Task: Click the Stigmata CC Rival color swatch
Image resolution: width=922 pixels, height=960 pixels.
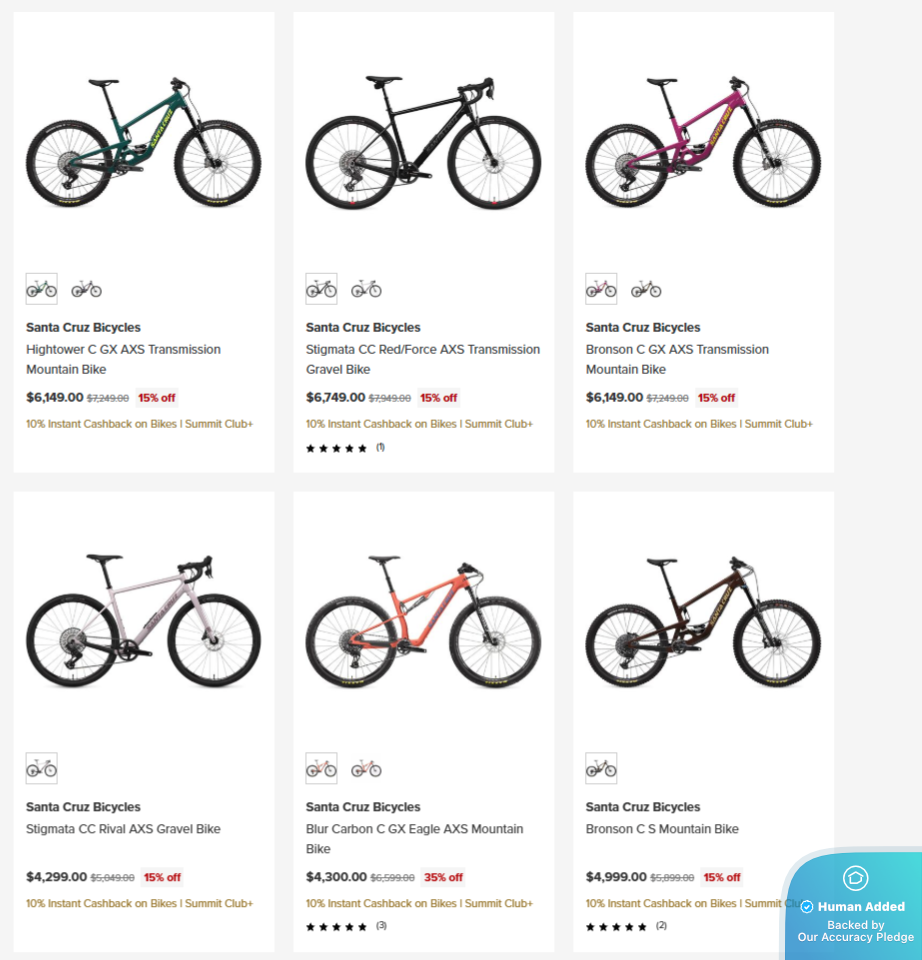Action: tap(41, 769)
